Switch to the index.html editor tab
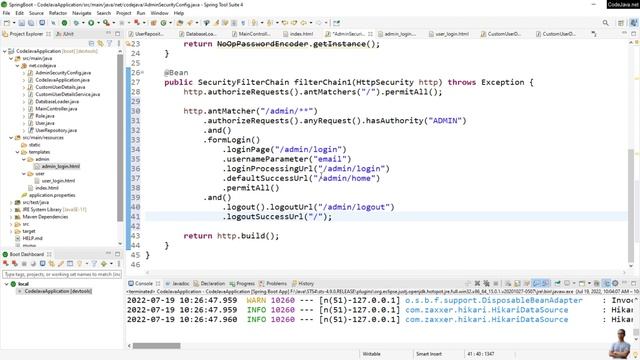 [298, 34]
